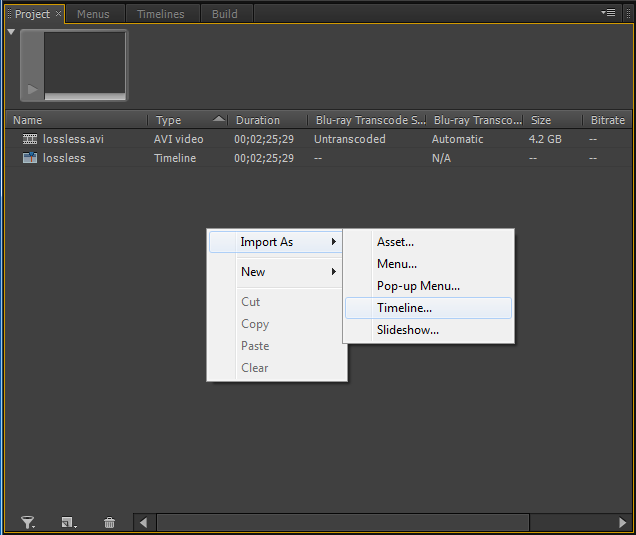Viewport: 636px width, 535px height.
Task: Open the panel options menu icon
Action: tap(608, 13)
